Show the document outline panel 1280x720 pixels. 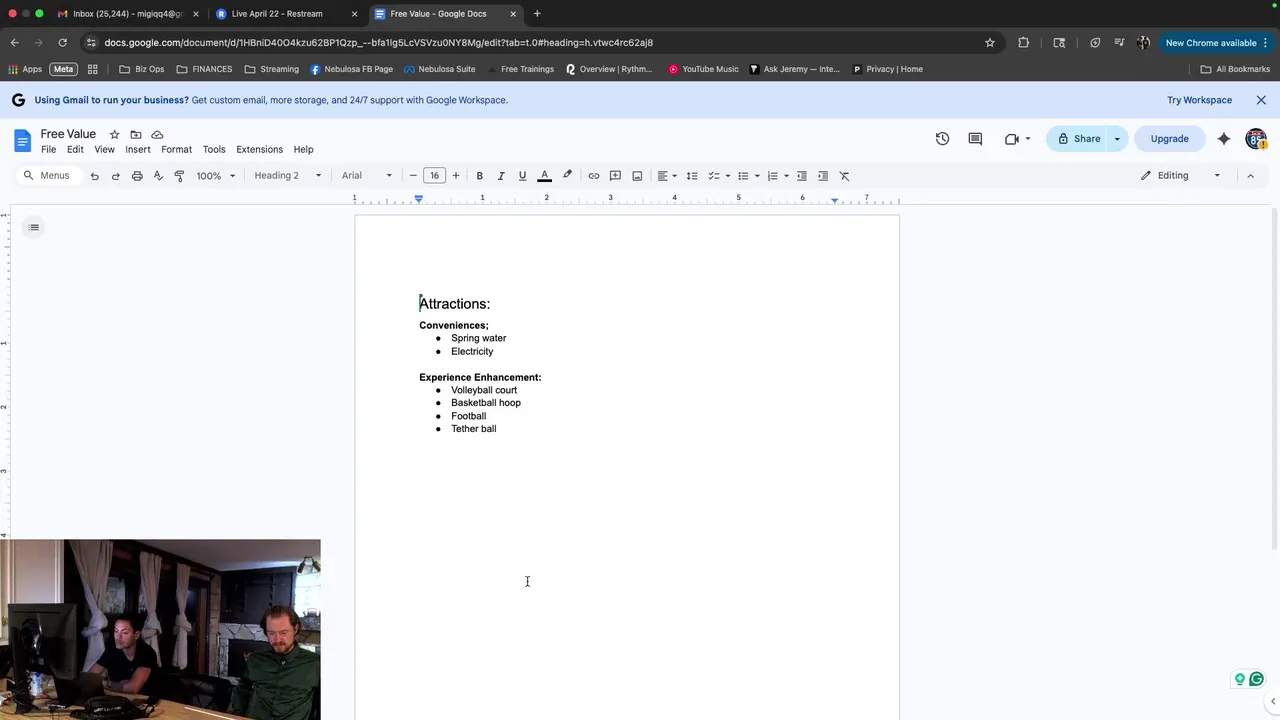pos(34,227)
